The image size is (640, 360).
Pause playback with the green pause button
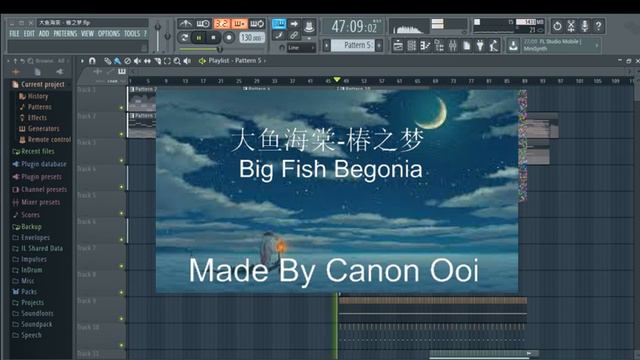click(199, 38)
